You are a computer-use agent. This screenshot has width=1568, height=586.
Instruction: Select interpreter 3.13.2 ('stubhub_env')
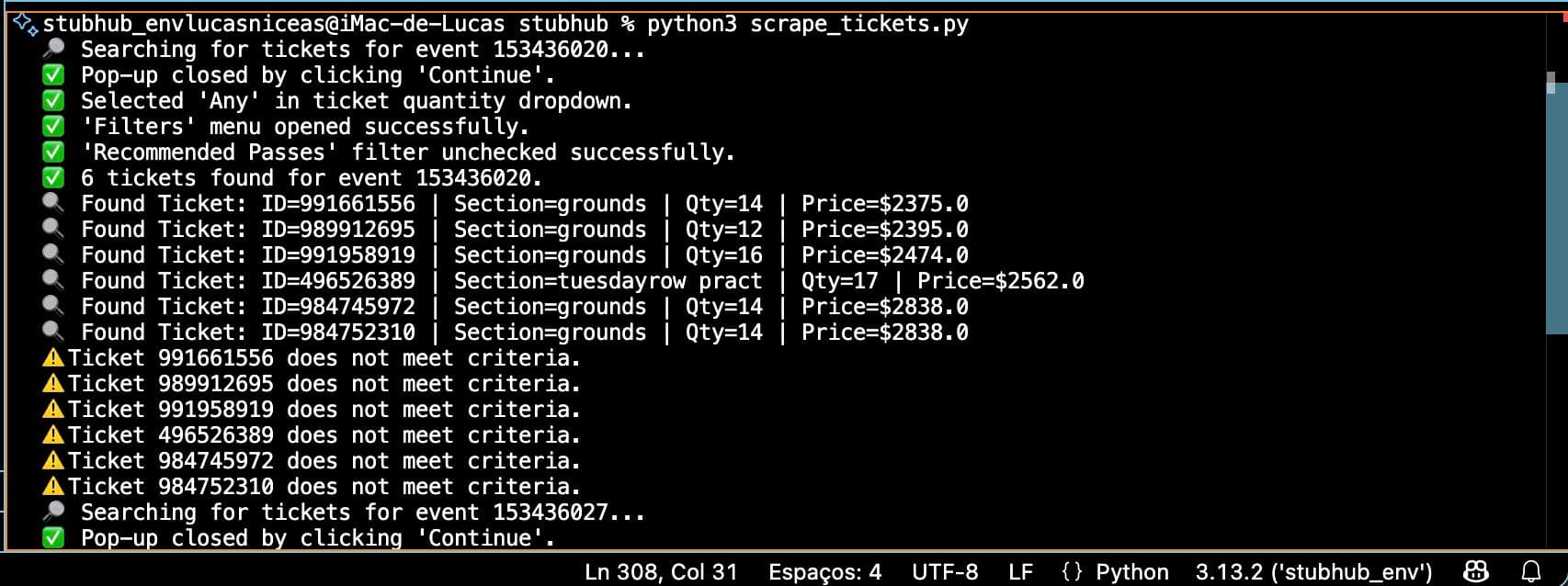pyautogui.click(x=1313, y=572)
